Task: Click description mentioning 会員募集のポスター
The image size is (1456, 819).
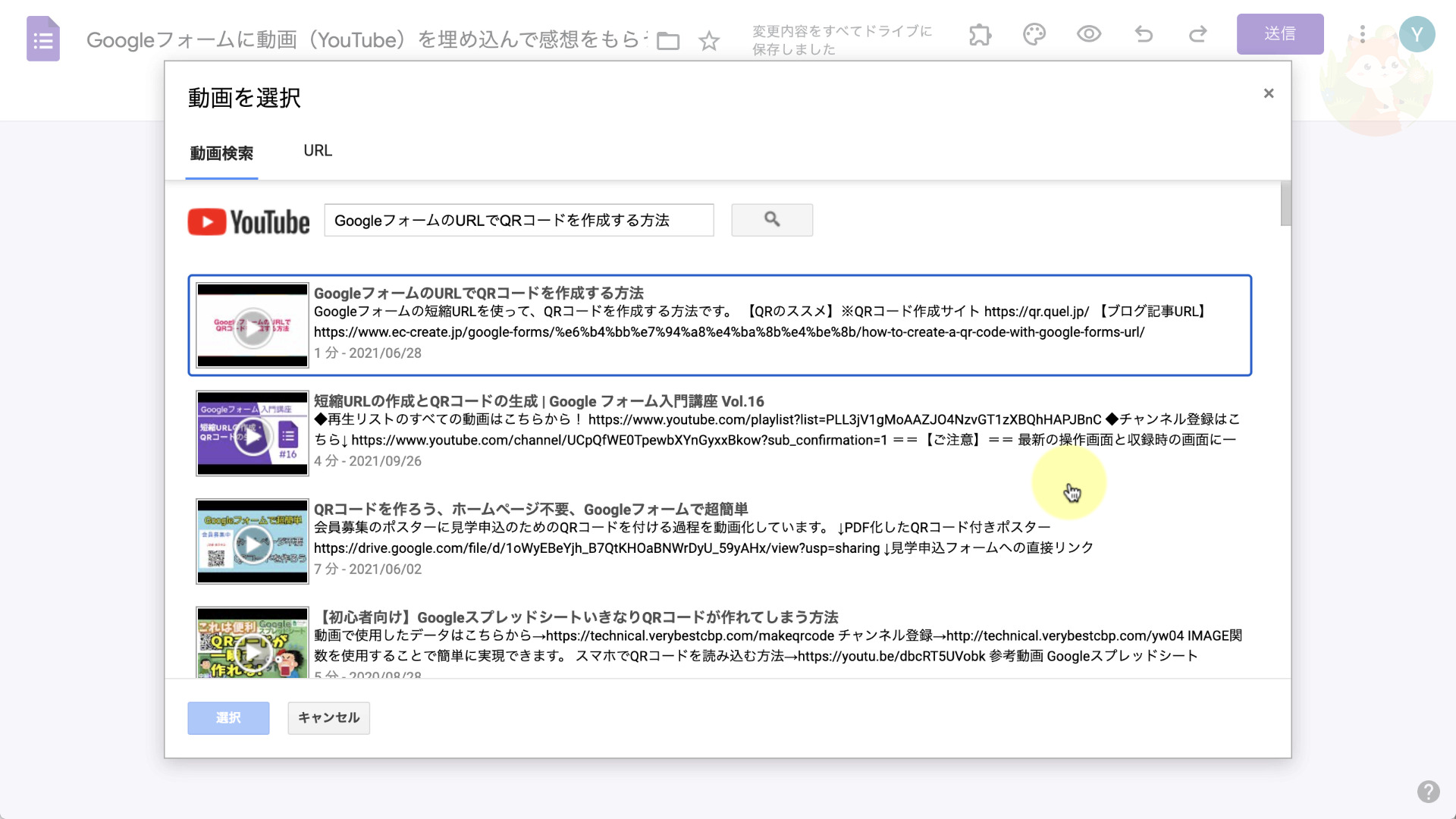Action: click(704, 538)
